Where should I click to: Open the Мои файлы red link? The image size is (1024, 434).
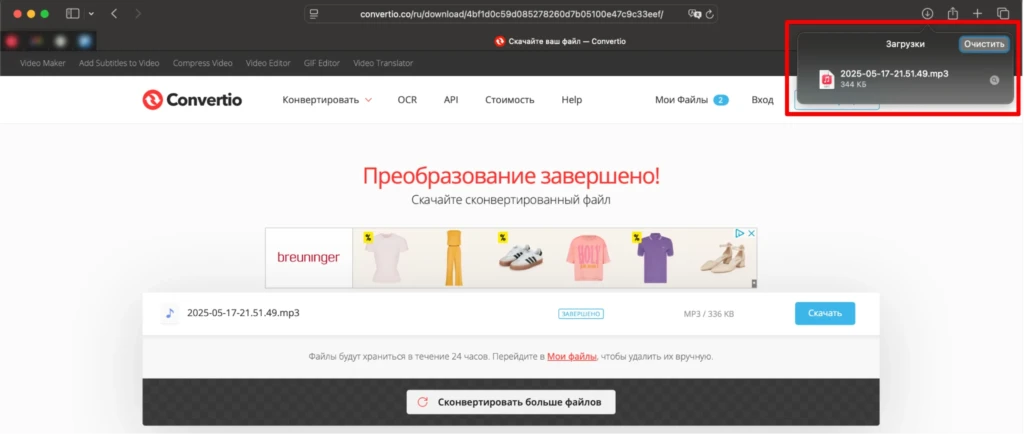point(571,357)
